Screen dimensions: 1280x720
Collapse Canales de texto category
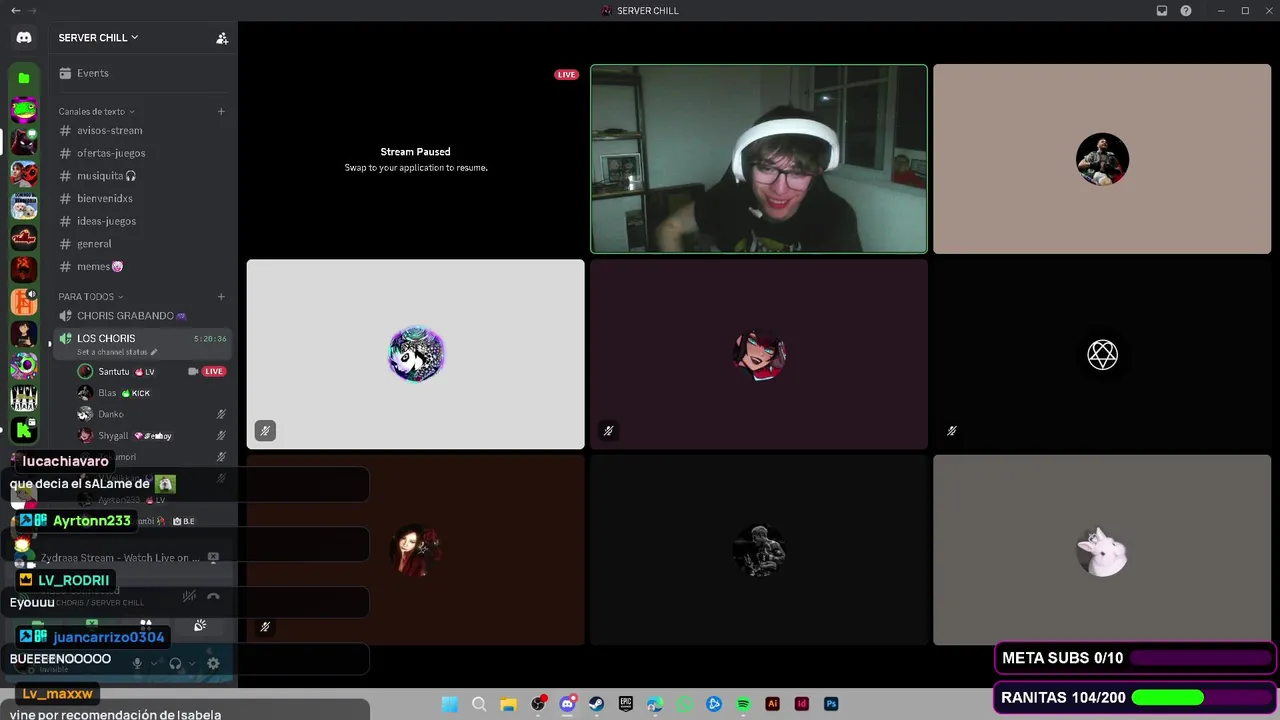pyautogui.click(x=96, y=111)
